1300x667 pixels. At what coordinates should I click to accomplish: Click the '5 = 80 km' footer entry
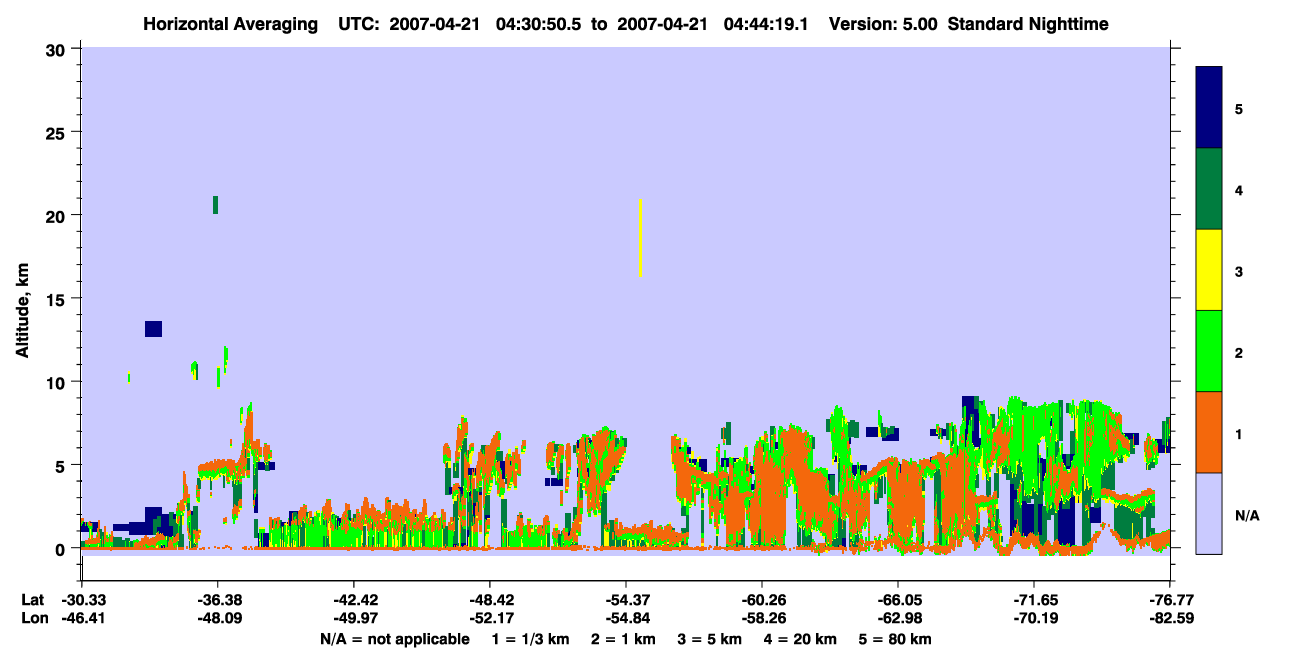(896, 639)
